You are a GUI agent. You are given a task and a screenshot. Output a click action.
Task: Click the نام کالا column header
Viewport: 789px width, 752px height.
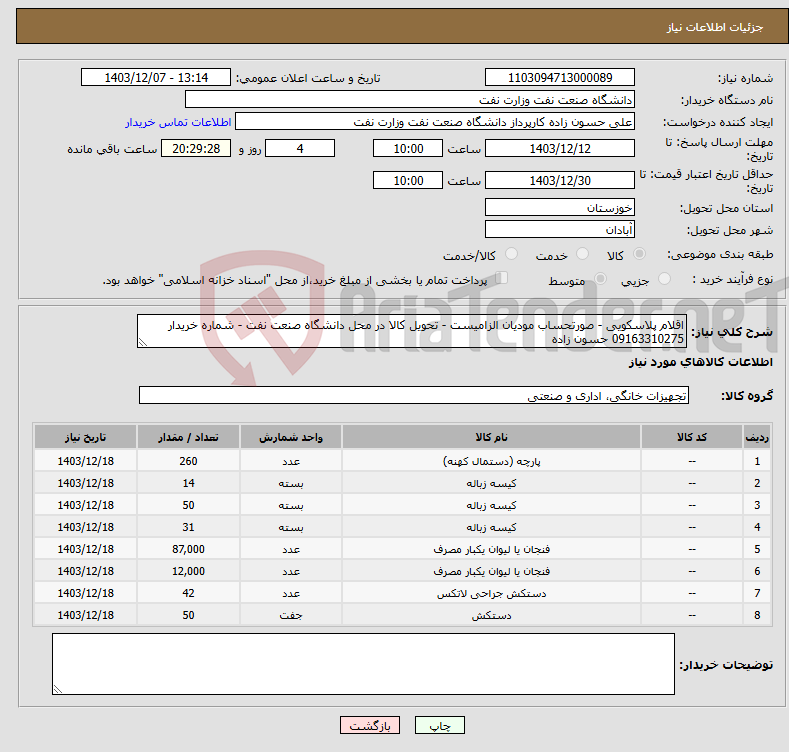pyautogui.click(x=491, y=437)
